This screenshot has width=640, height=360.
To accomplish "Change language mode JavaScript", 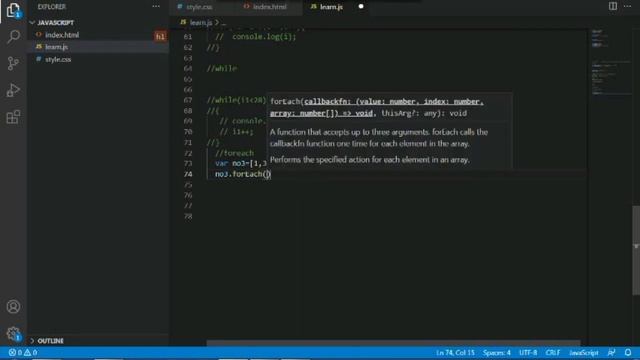I will pos(584,352).
